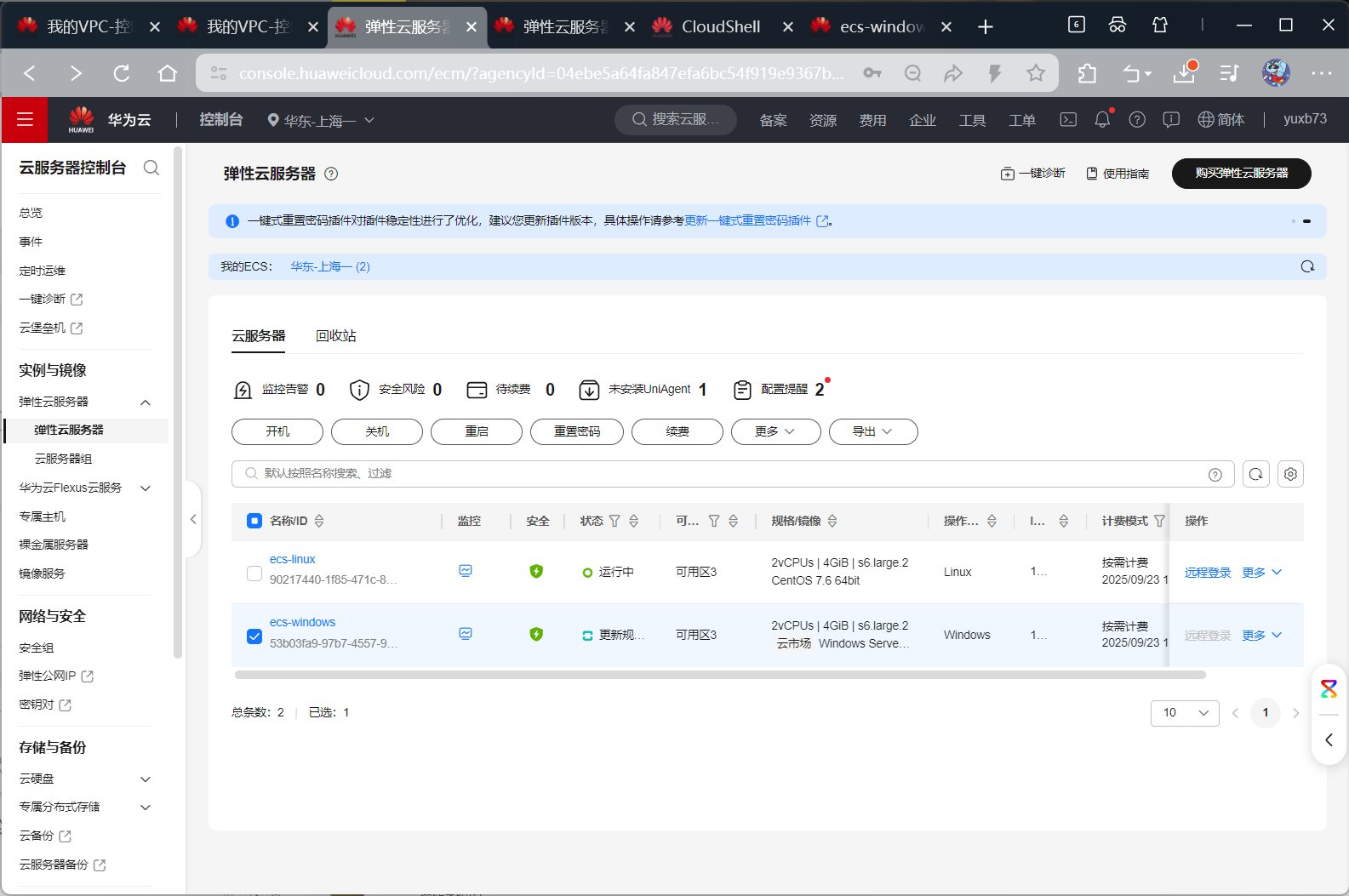Collapse the left sidebar panel
The width and height of the screenshot is (1349, 896).
click(x=193, y=519)
